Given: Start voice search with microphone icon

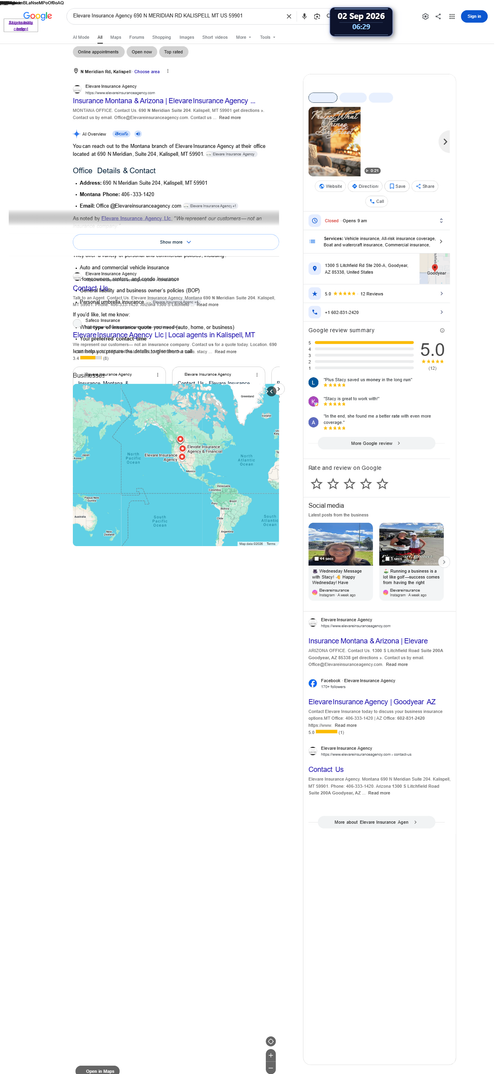Looking at the screenshot, I should coord(304,16).
